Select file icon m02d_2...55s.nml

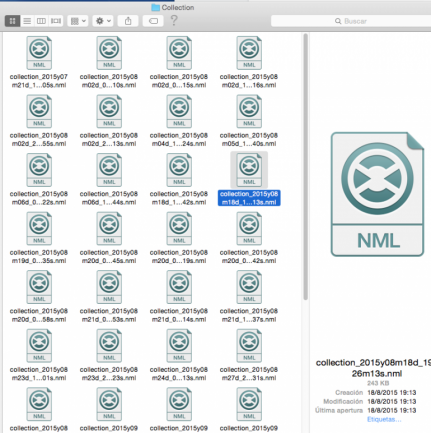pyautogui.click(x=39, y=111)
